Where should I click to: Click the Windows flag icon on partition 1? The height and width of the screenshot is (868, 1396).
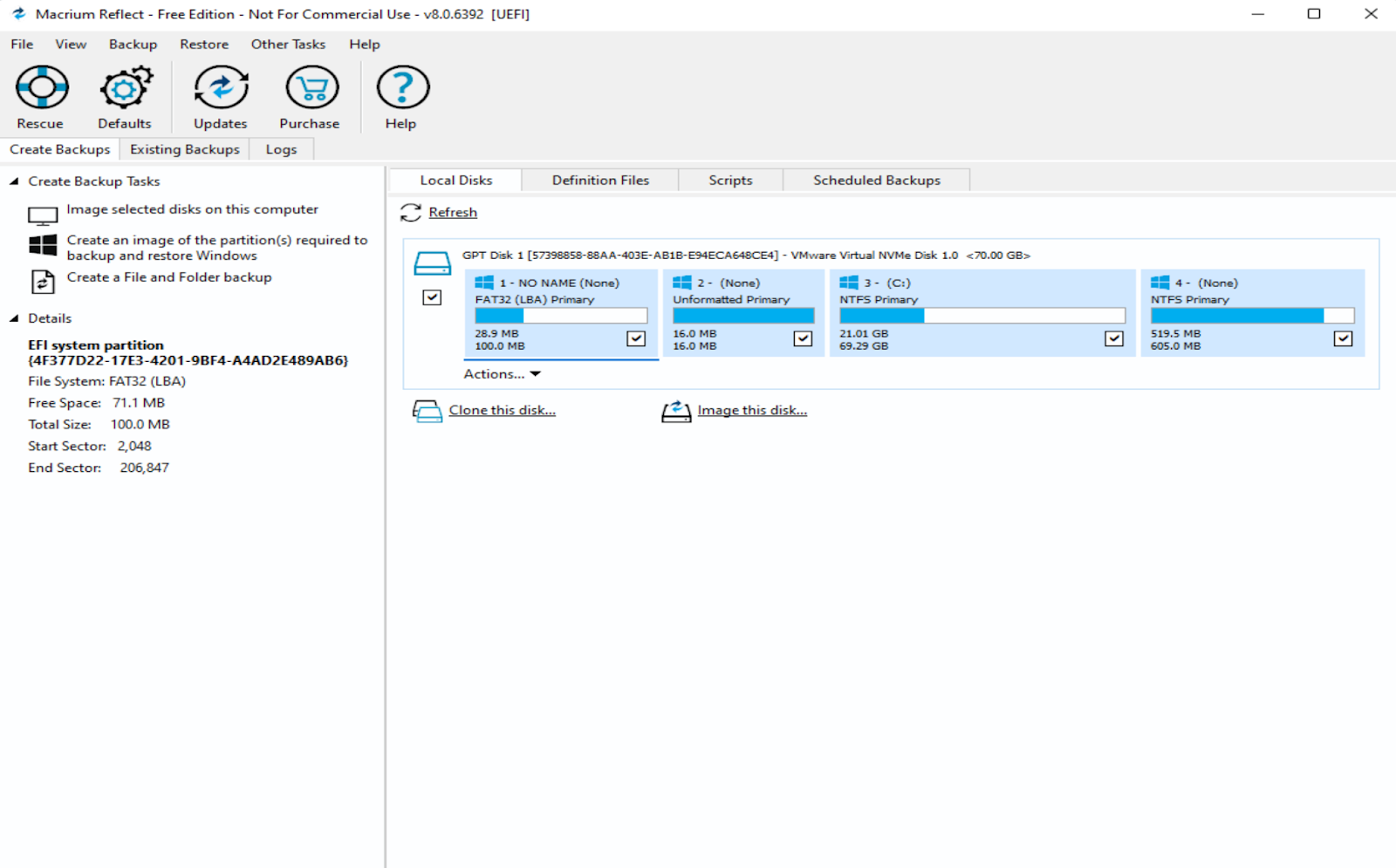tap(484, 283)
